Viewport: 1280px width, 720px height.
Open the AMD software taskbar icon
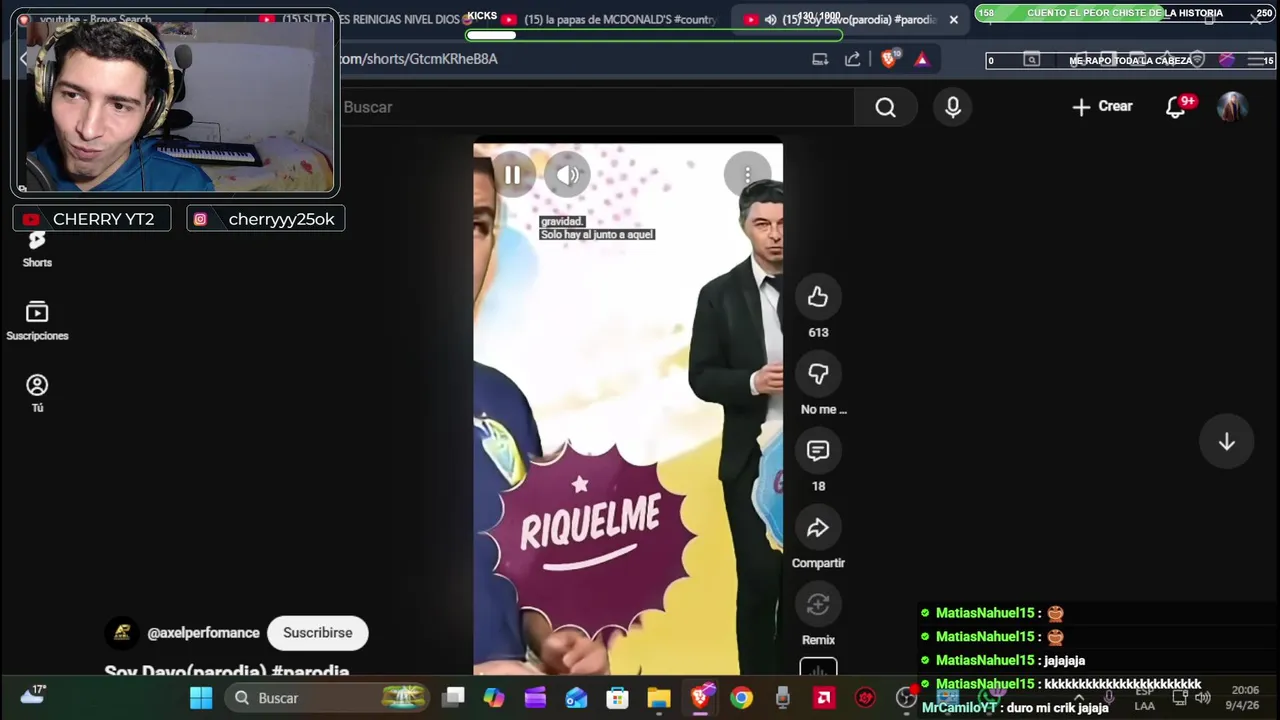pos(824,698)
